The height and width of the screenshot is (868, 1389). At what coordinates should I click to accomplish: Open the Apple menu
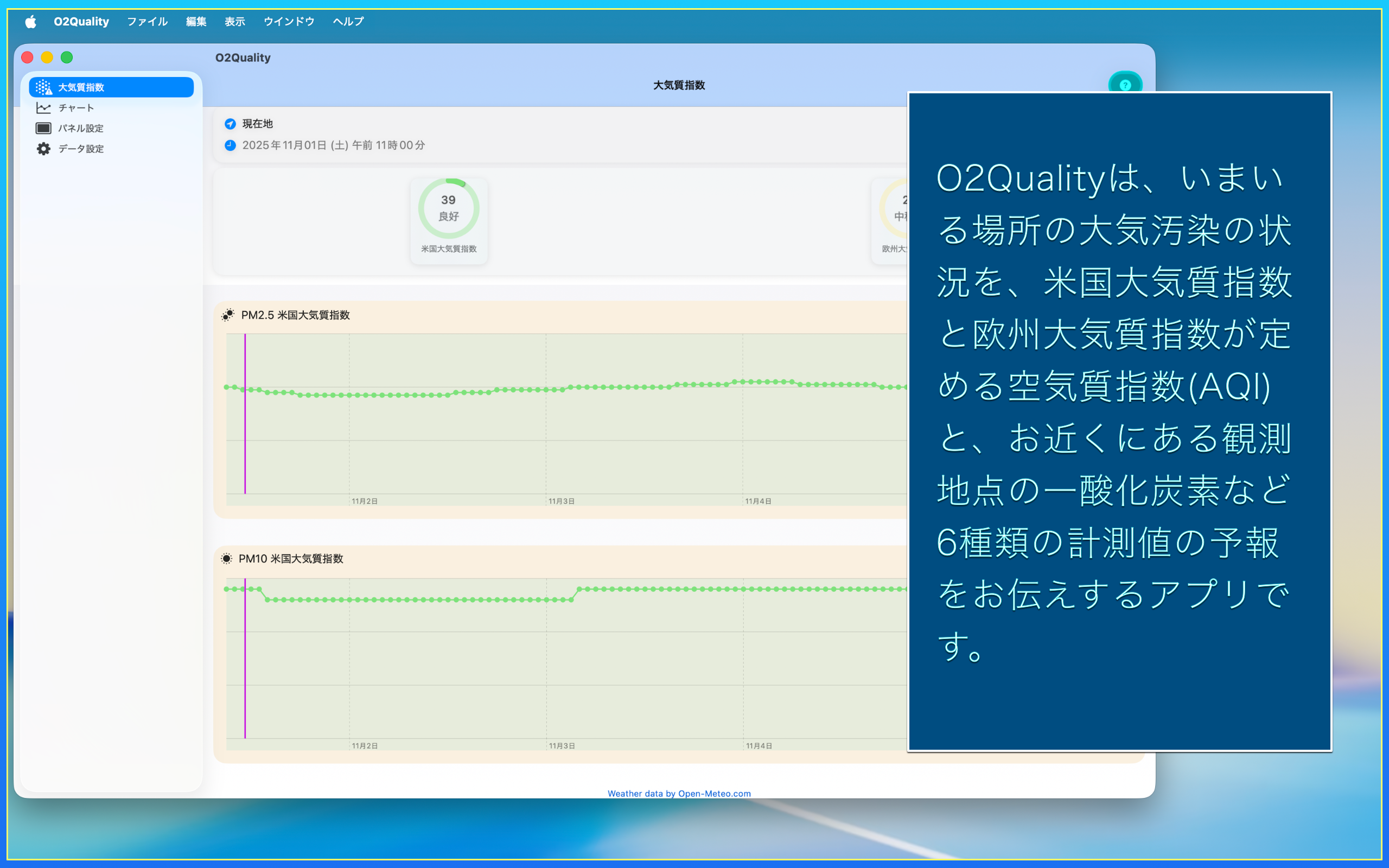30,22
